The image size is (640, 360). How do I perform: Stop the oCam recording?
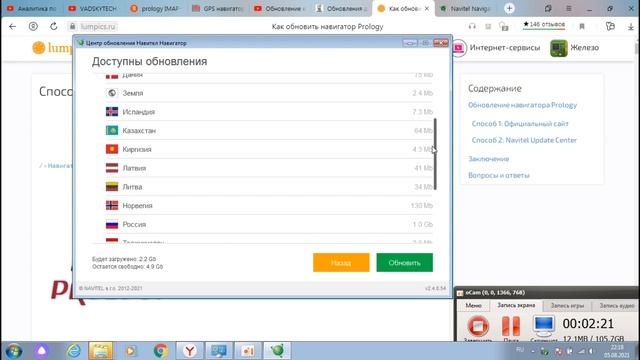click(x=478, y=328)
